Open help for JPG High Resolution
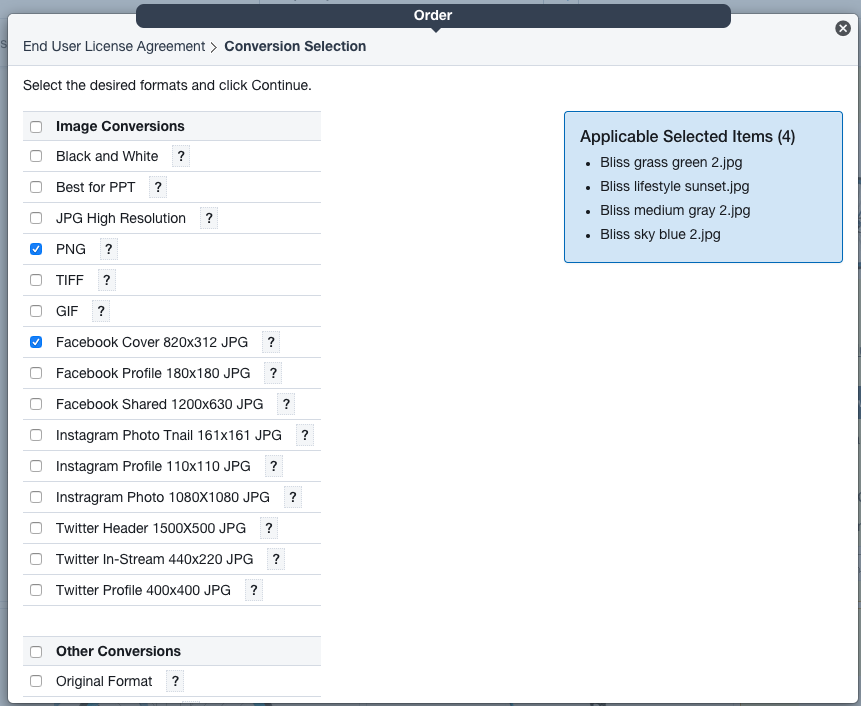This screenshot has width=861, height=706. [208, 218]
